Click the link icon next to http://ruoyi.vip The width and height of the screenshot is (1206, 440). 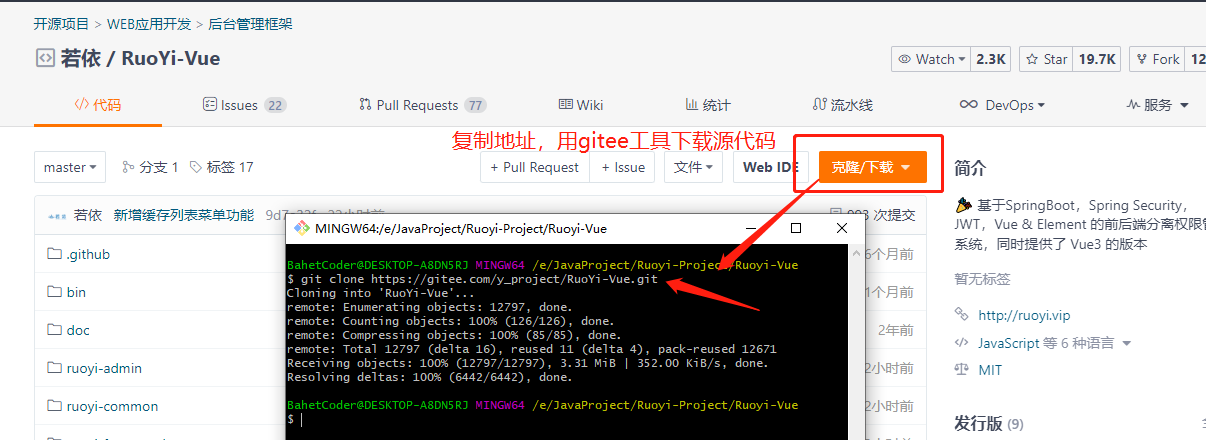click(x=962, y=314)
